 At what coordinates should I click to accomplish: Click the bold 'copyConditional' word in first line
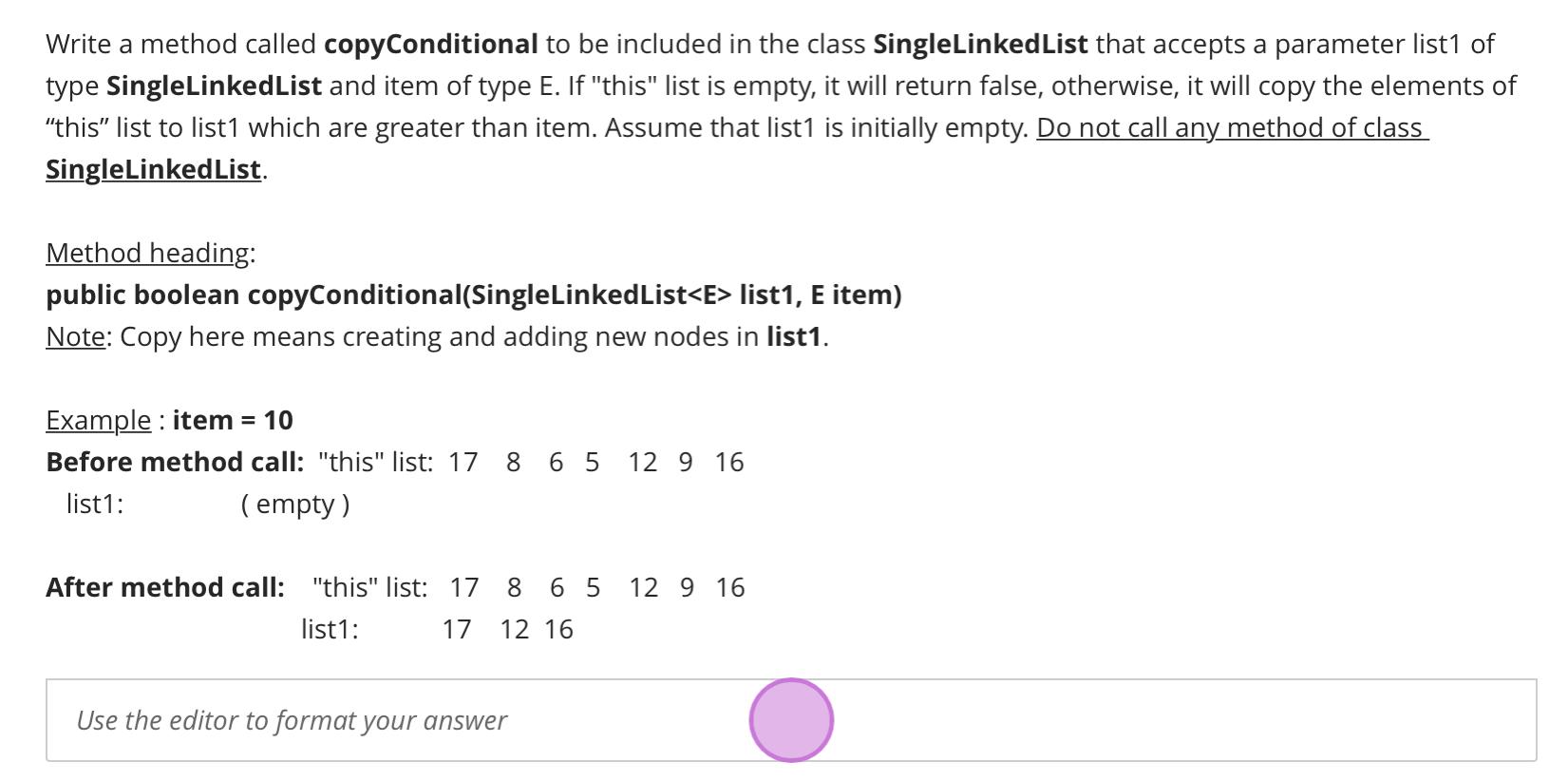click(x=431, y=44)
